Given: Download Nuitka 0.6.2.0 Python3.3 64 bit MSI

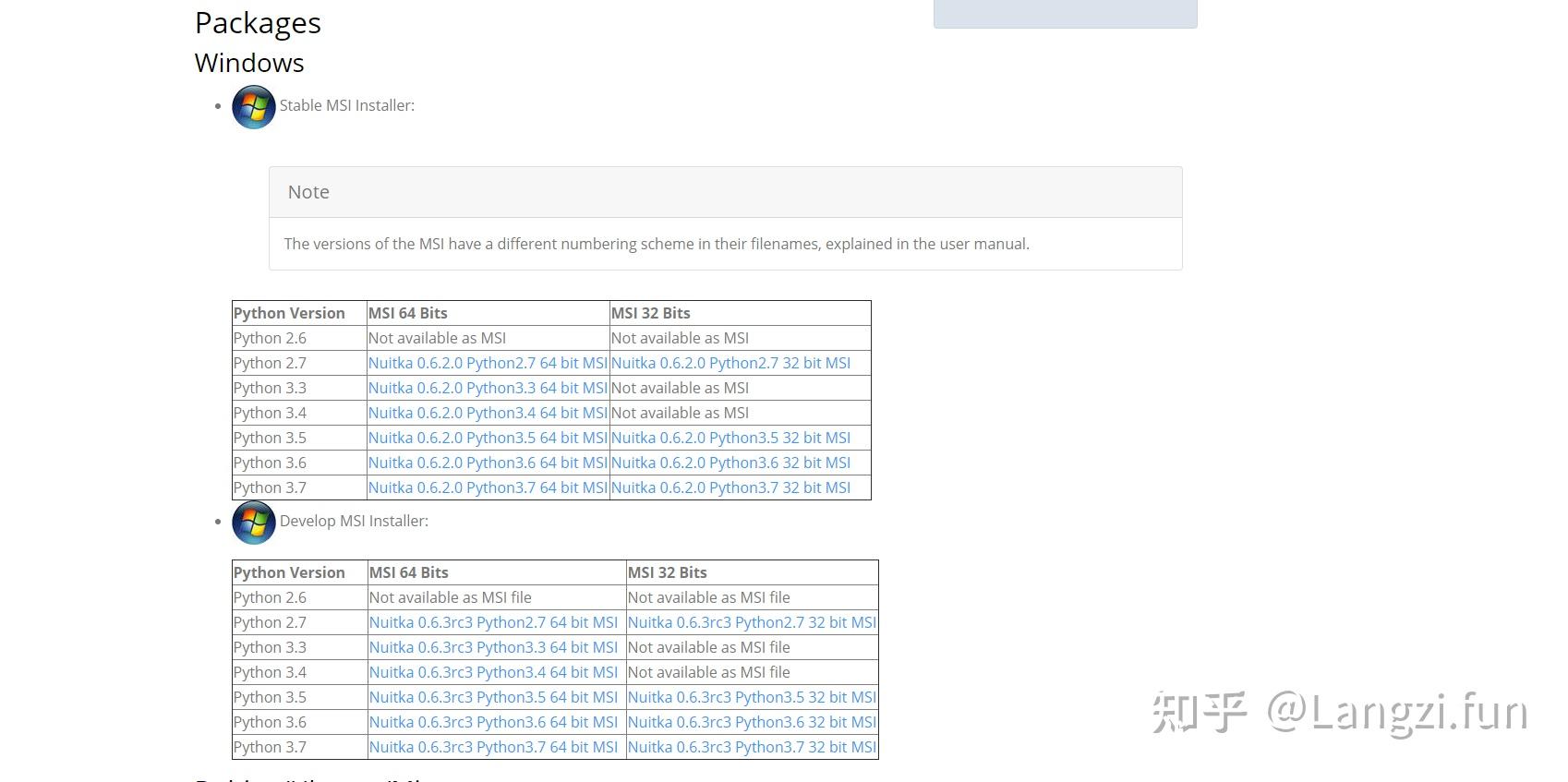Looking at the screenshot, I should point(488,388).
